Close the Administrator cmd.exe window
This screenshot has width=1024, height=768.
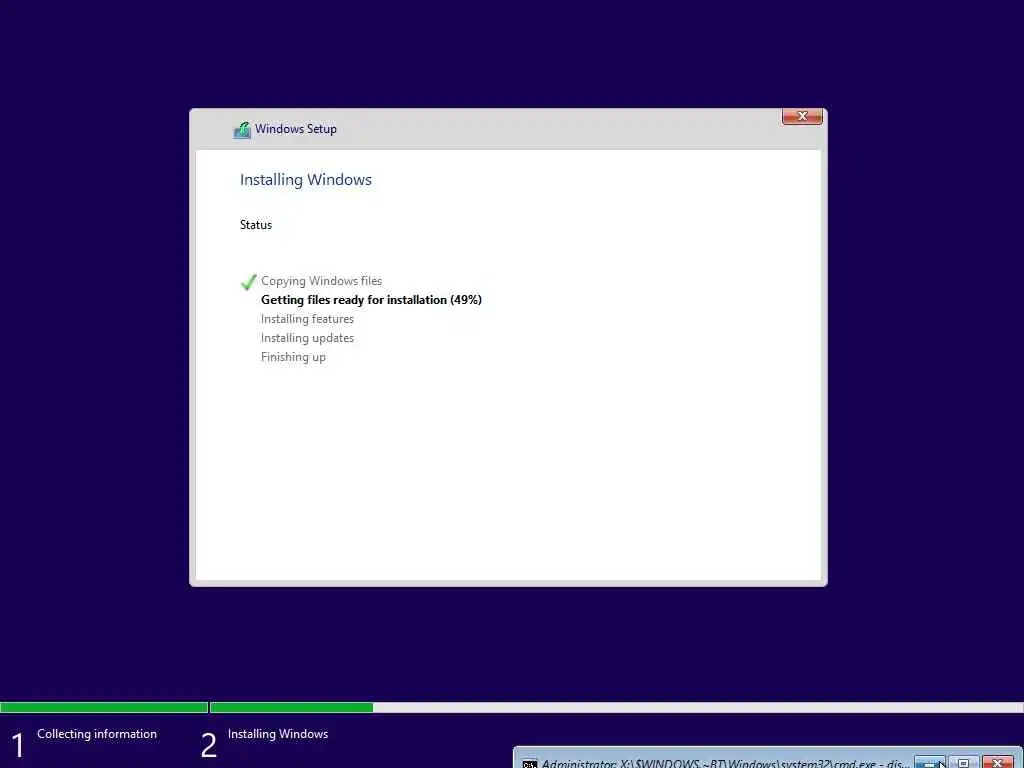[997, 762]
